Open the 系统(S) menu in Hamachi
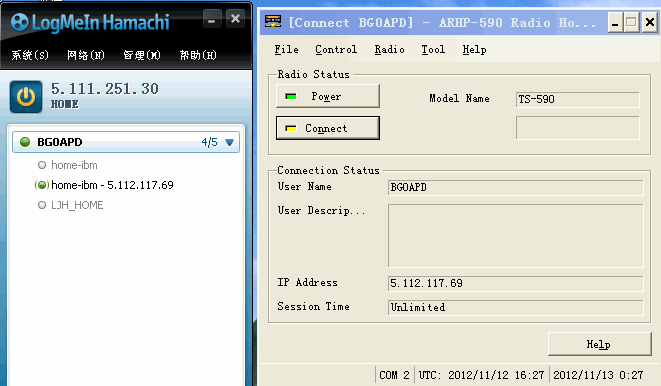The height and width of the screenshot is (386, 661). tap(30, 55)
